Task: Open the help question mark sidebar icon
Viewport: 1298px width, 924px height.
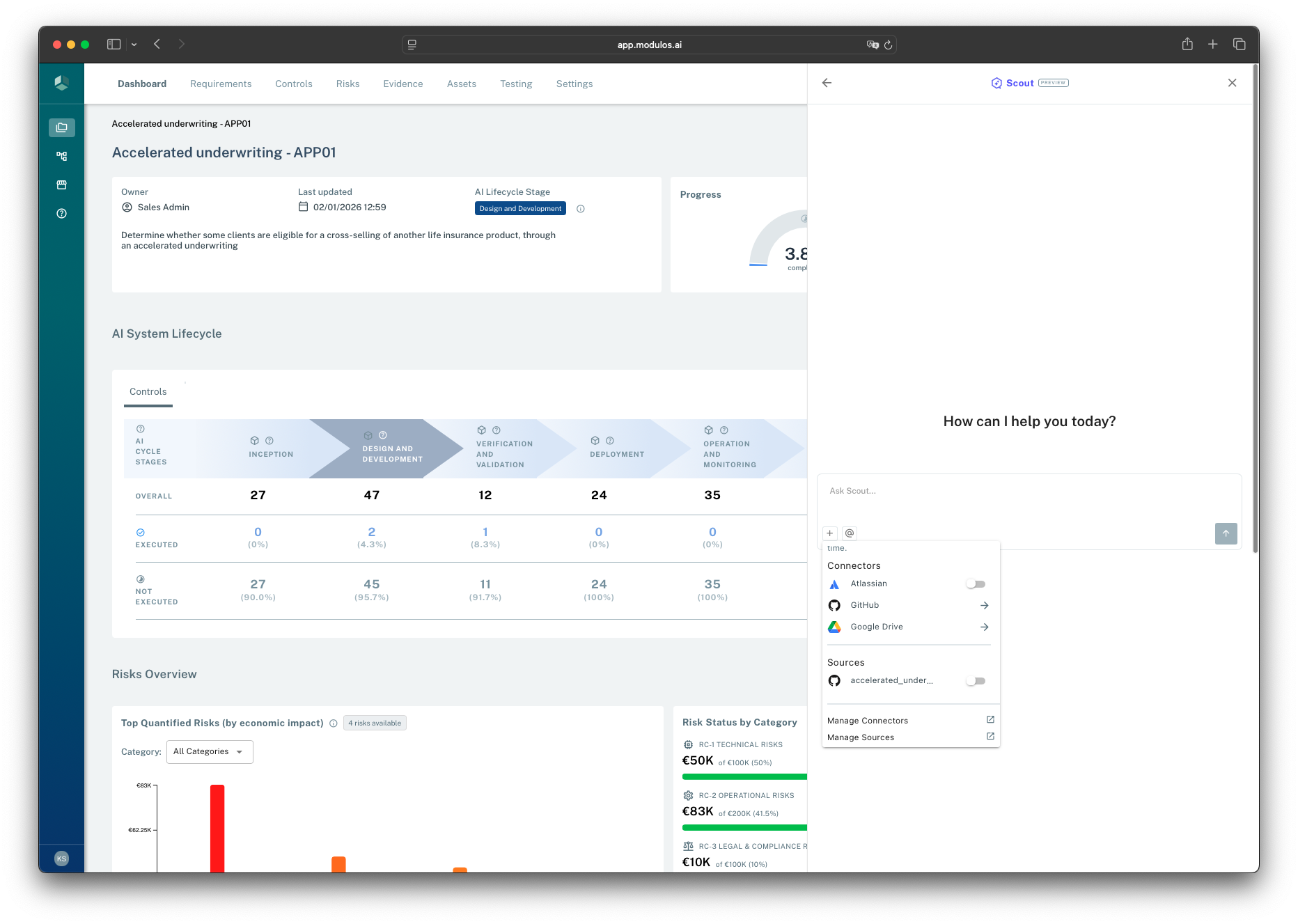Action: [x=61, y=214]
